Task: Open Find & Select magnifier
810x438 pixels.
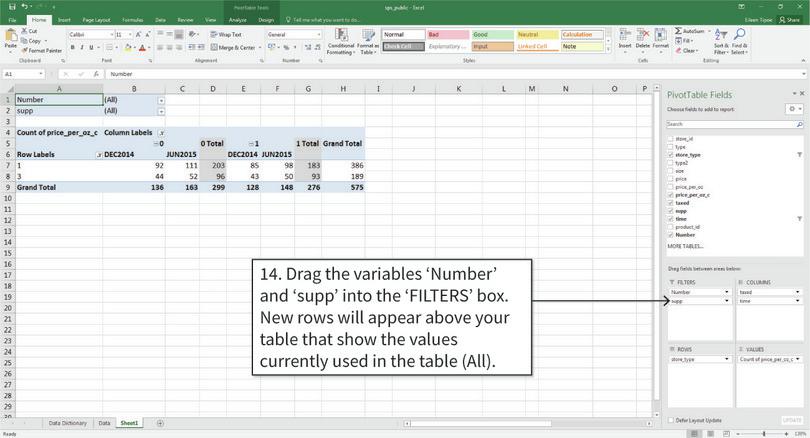Action: tap(739, 41)
